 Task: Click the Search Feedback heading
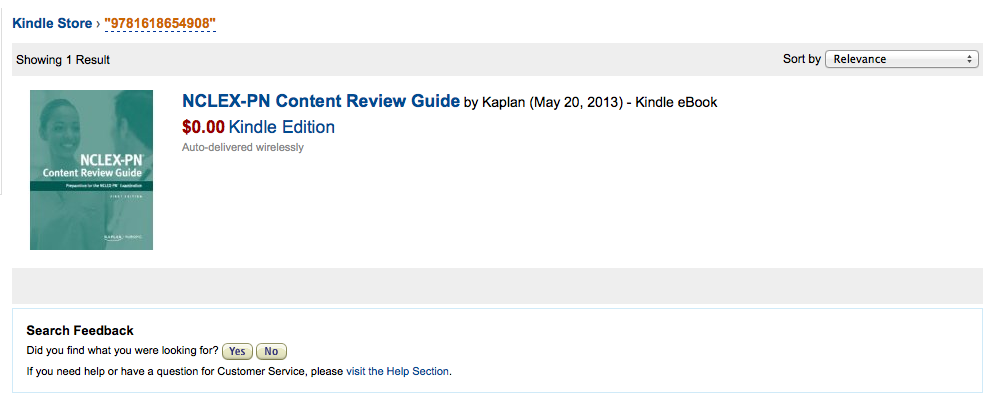80,330
